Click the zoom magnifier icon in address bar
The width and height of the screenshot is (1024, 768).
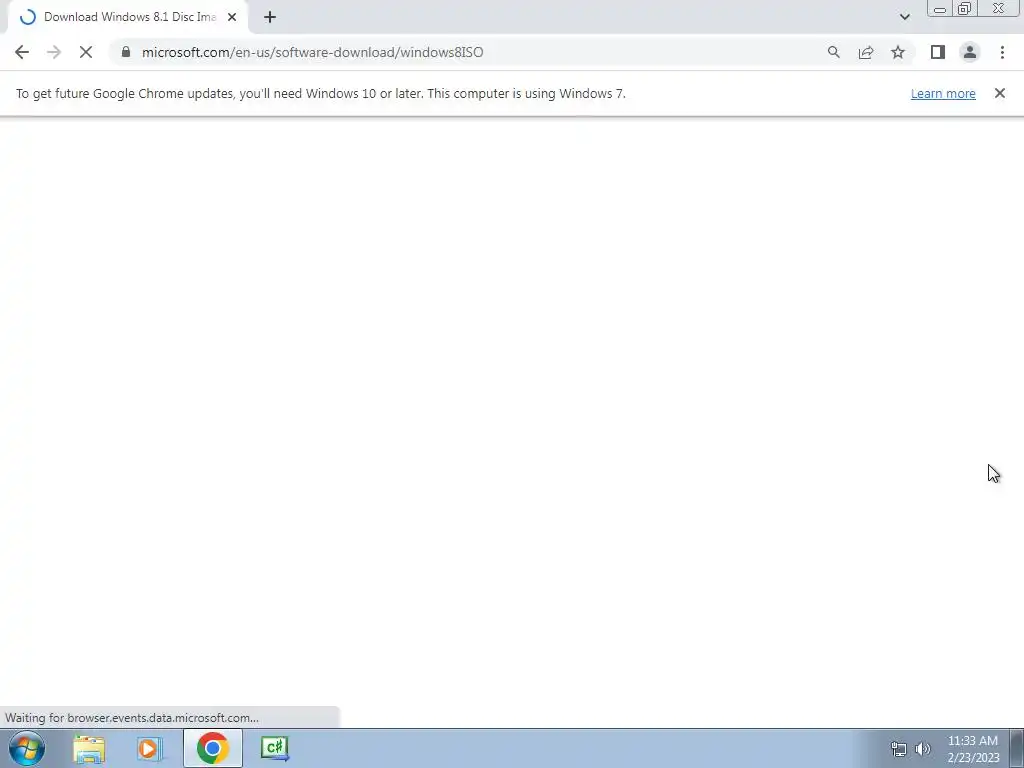(833, 52)
